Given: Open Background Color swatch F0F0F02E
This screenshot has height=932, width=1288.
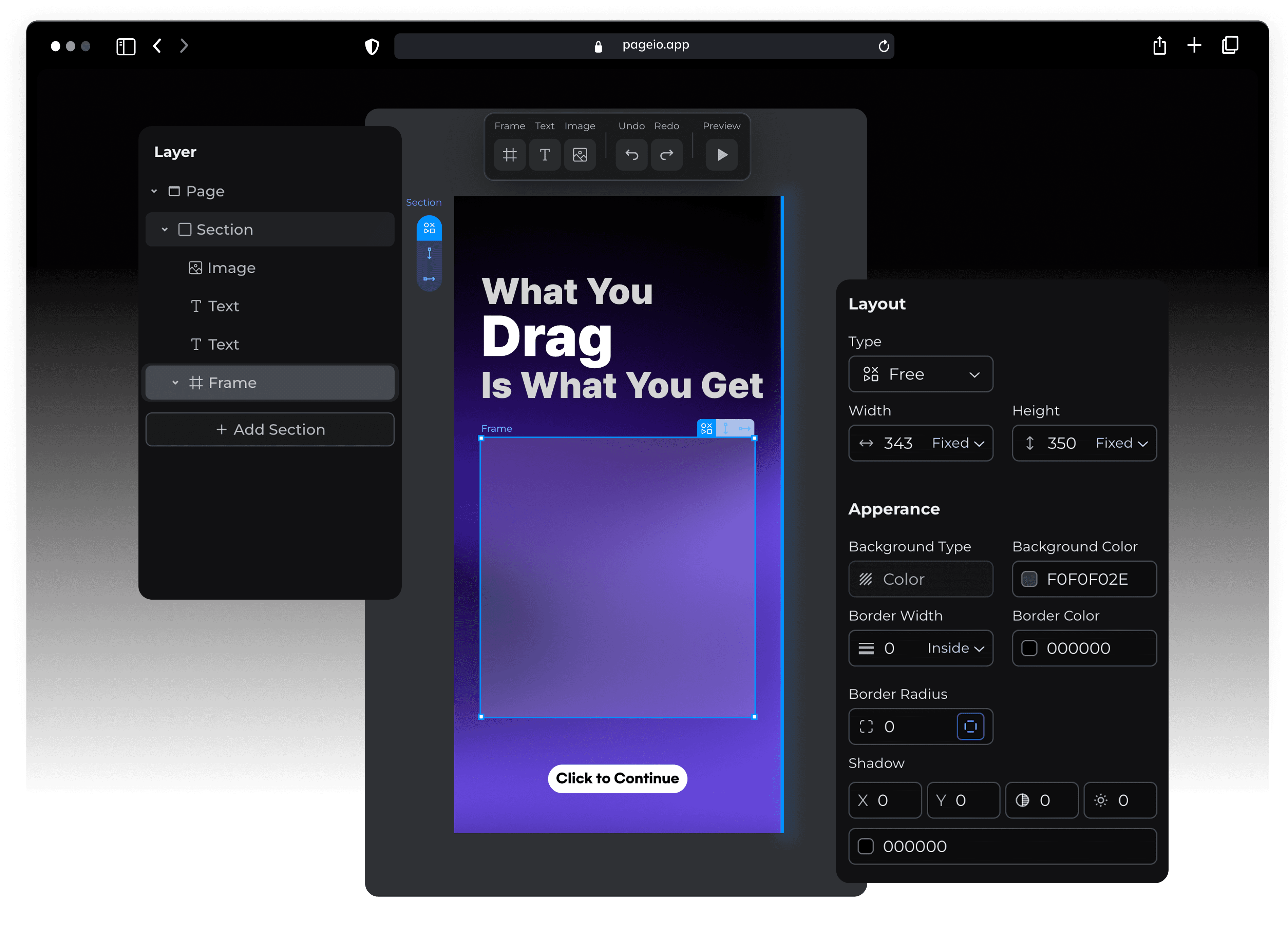Looking at the screenshot, I should 1029,579.
